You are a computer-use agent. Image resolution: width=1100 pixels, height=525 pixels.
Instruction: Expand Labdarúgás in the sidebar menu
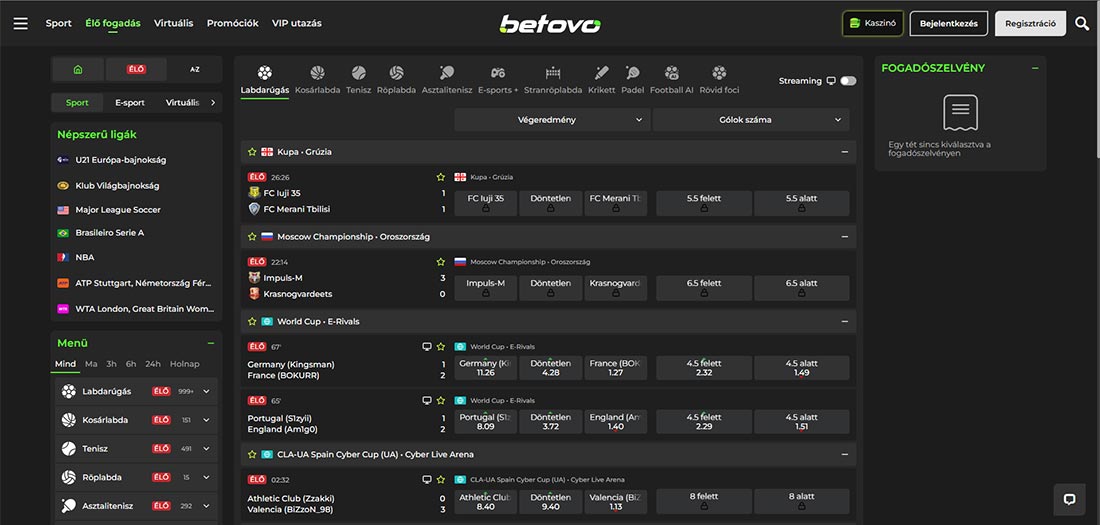click(x=206, y=392)
